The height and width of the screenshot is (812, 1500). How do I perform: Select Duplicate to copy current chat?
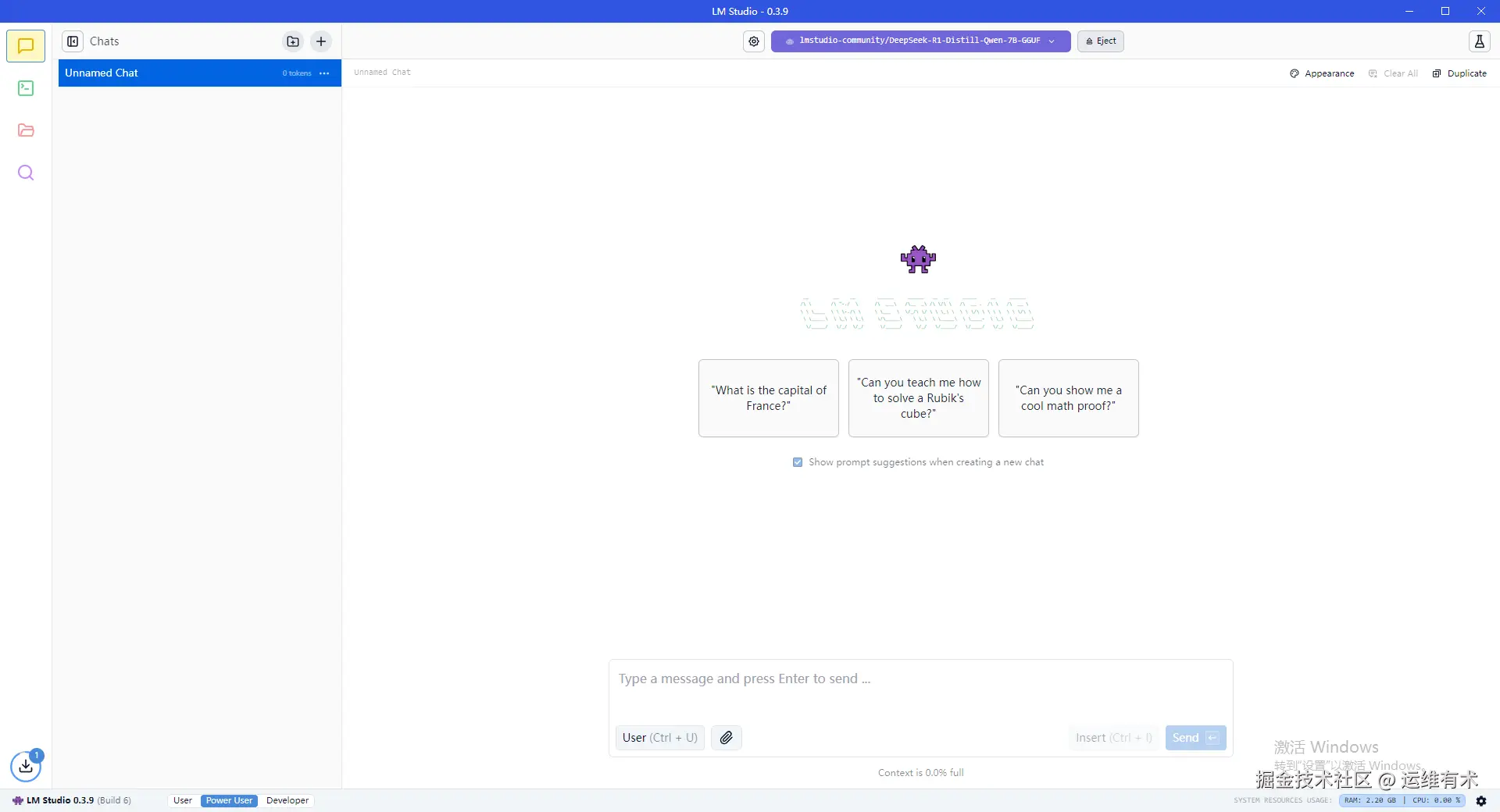pyautogui.click(x=1459, y=73)
